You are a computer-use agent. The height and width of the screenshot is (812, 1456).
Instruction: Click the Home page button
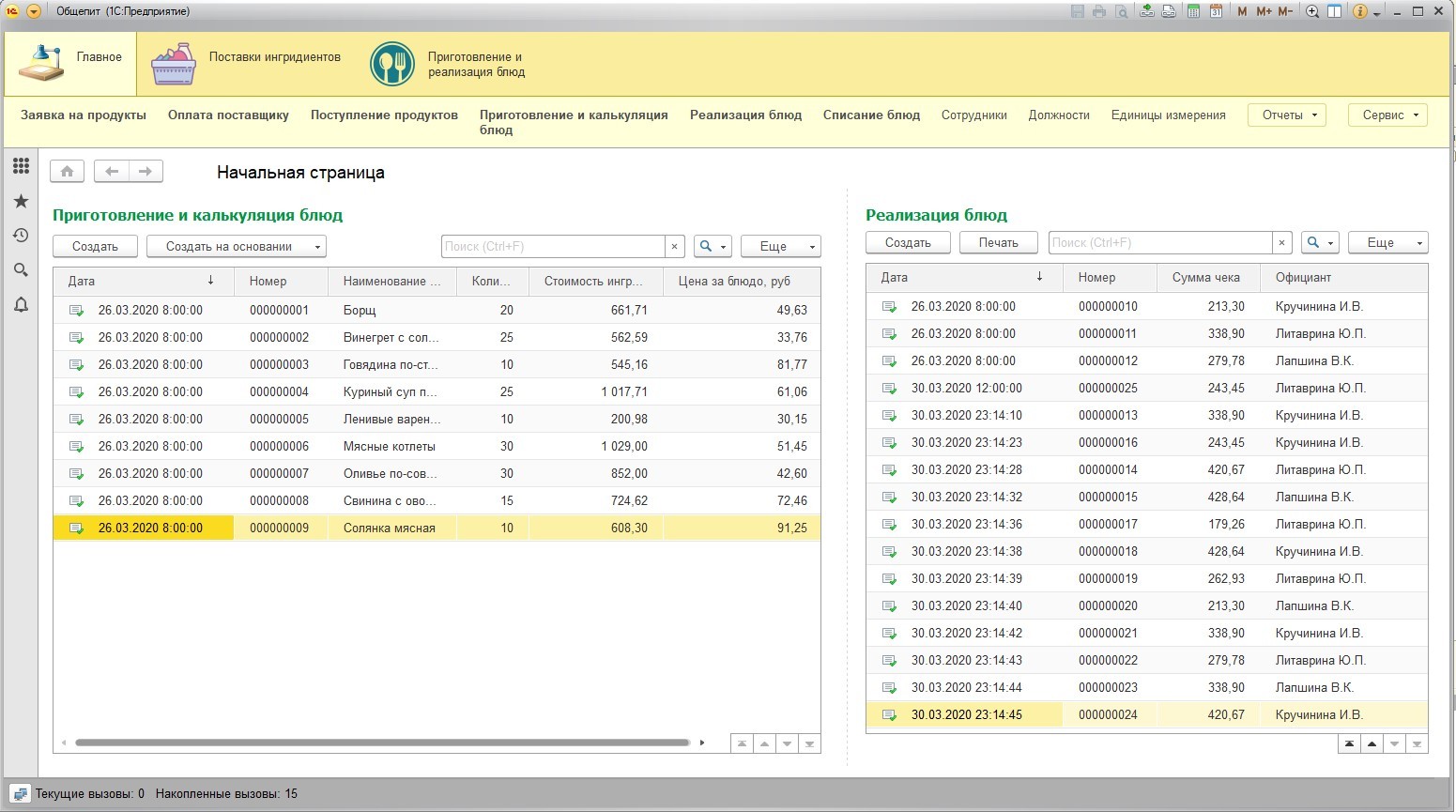pos(67,172)
